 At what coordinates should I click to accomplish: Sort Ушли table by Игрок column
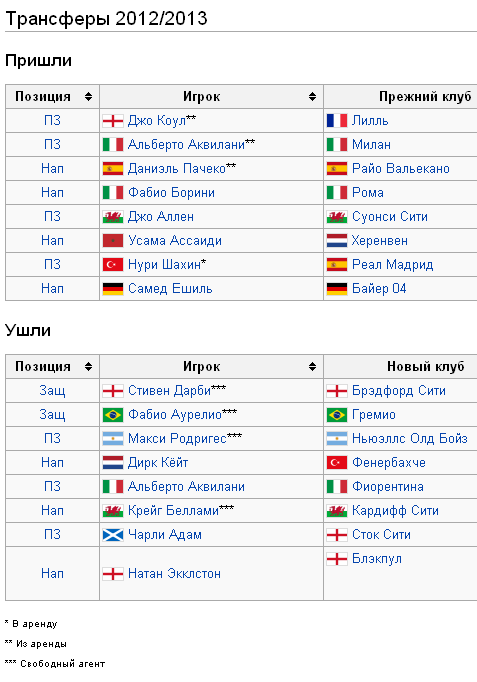click(312, 367)
